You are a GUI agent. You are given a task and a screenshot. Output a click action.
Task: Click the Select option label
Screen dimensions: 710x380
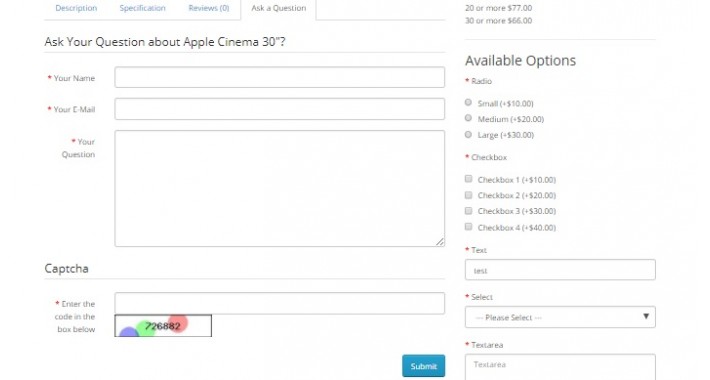click(482, 297)
